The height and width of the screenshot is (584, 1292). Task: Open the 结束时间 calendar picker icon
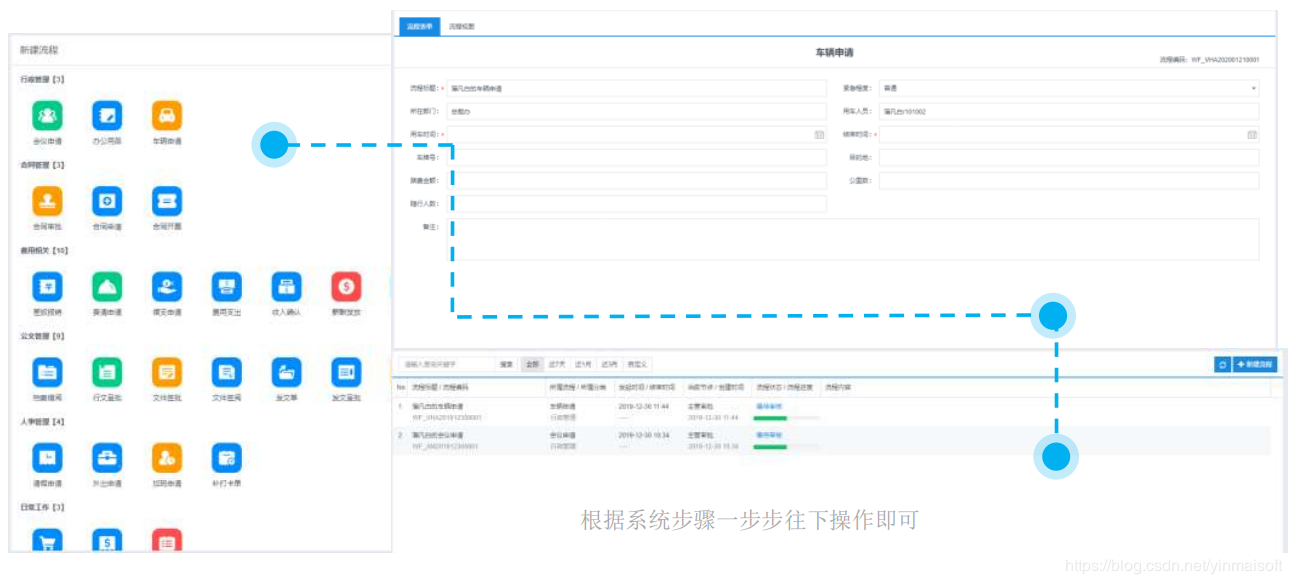point(1251,134)
